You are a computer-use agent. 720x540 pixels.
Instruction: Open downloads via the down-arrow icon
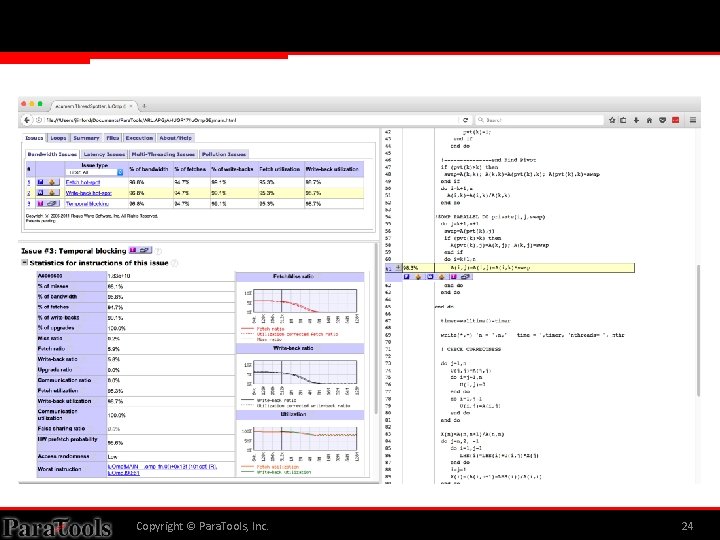[636, 120]
